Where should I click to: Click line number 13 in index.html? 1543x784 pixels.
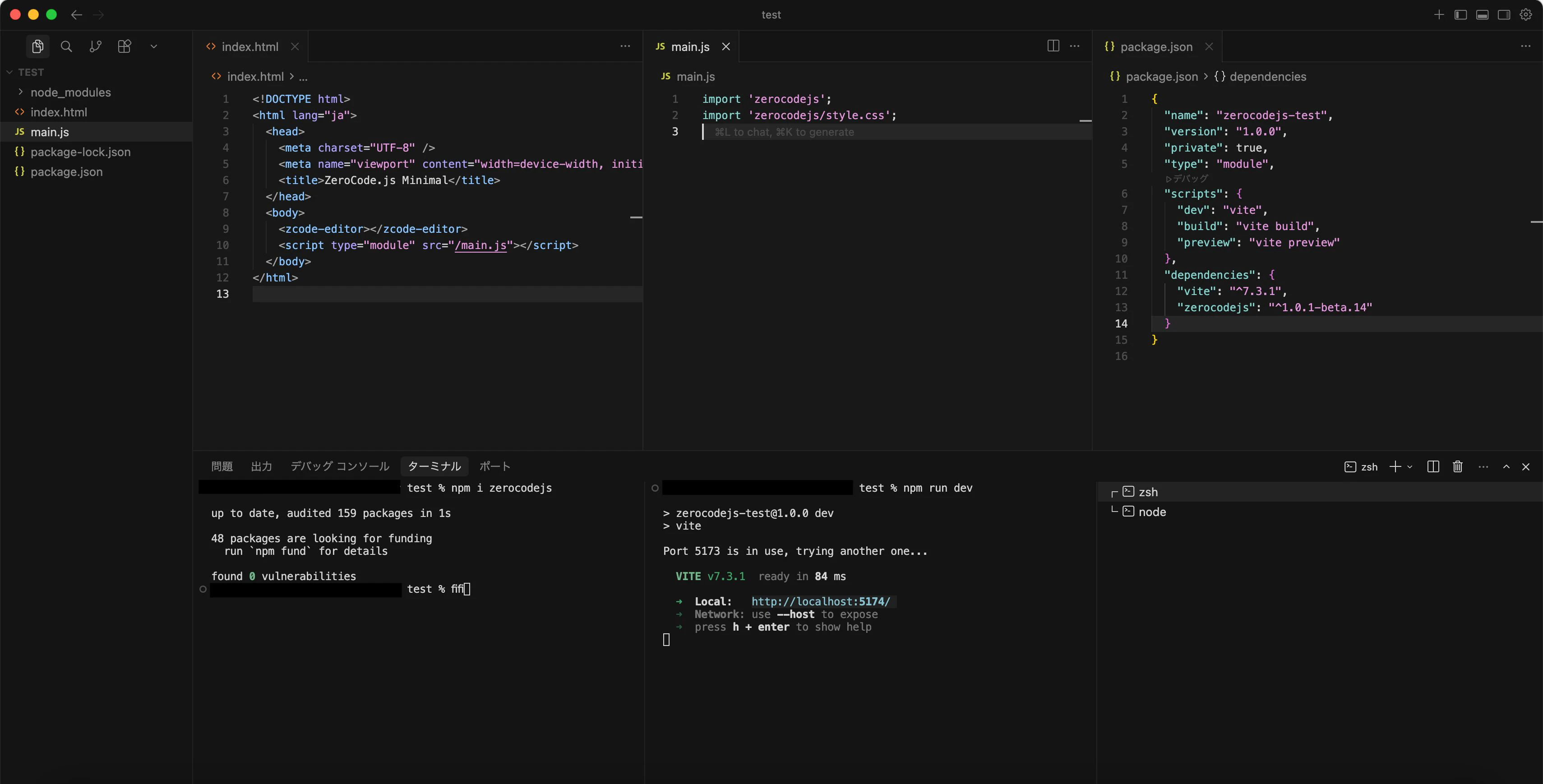pos(222,294)
